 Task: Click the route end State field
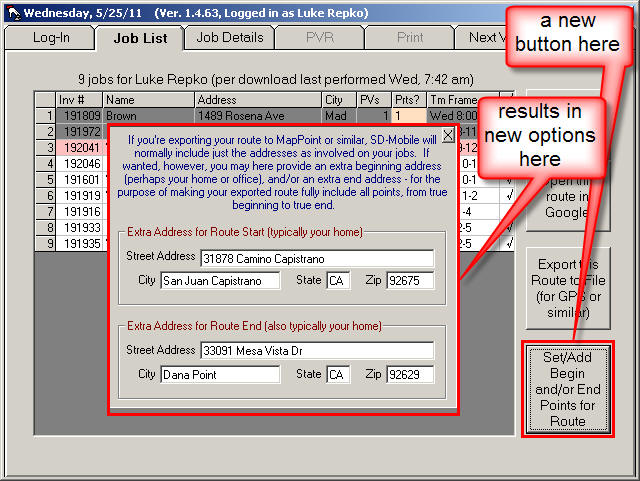[x=338, y=374]
